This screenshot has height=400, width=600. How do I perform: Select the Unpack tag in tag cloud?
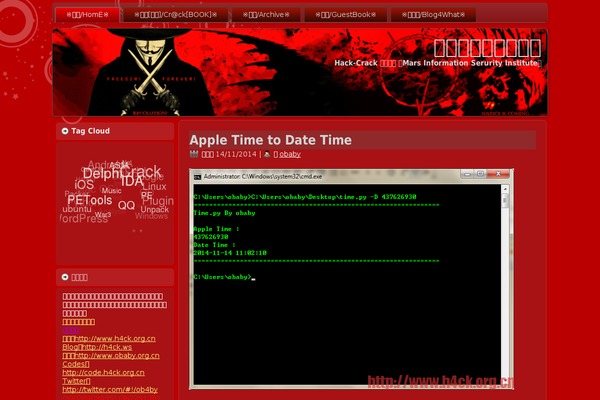pos(155,209)
